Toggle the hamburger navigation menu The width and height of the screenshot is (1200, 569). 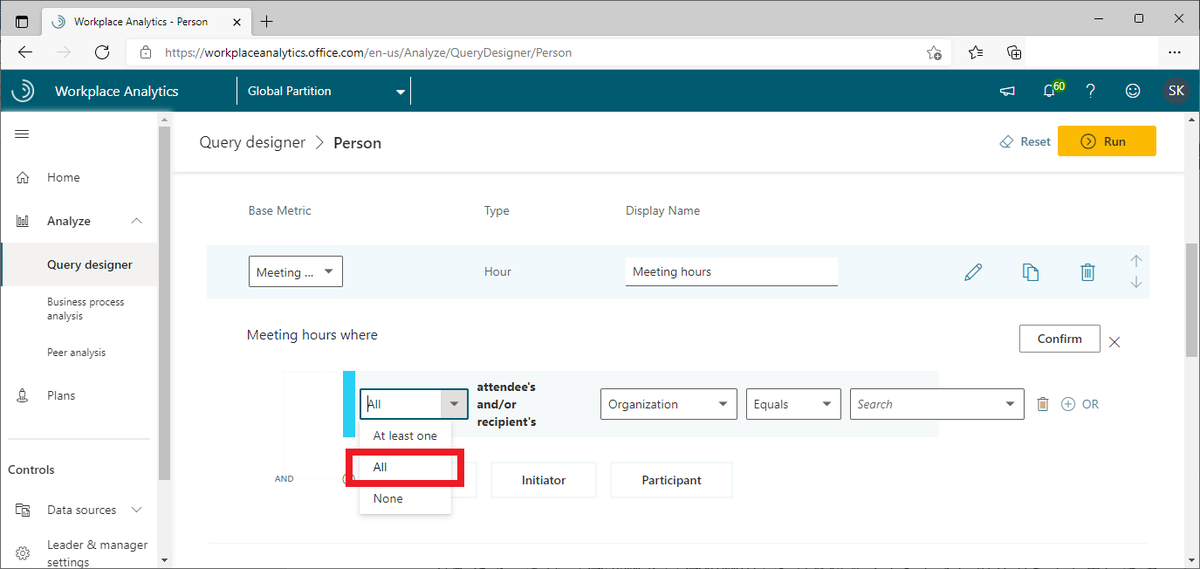(21, 134)
